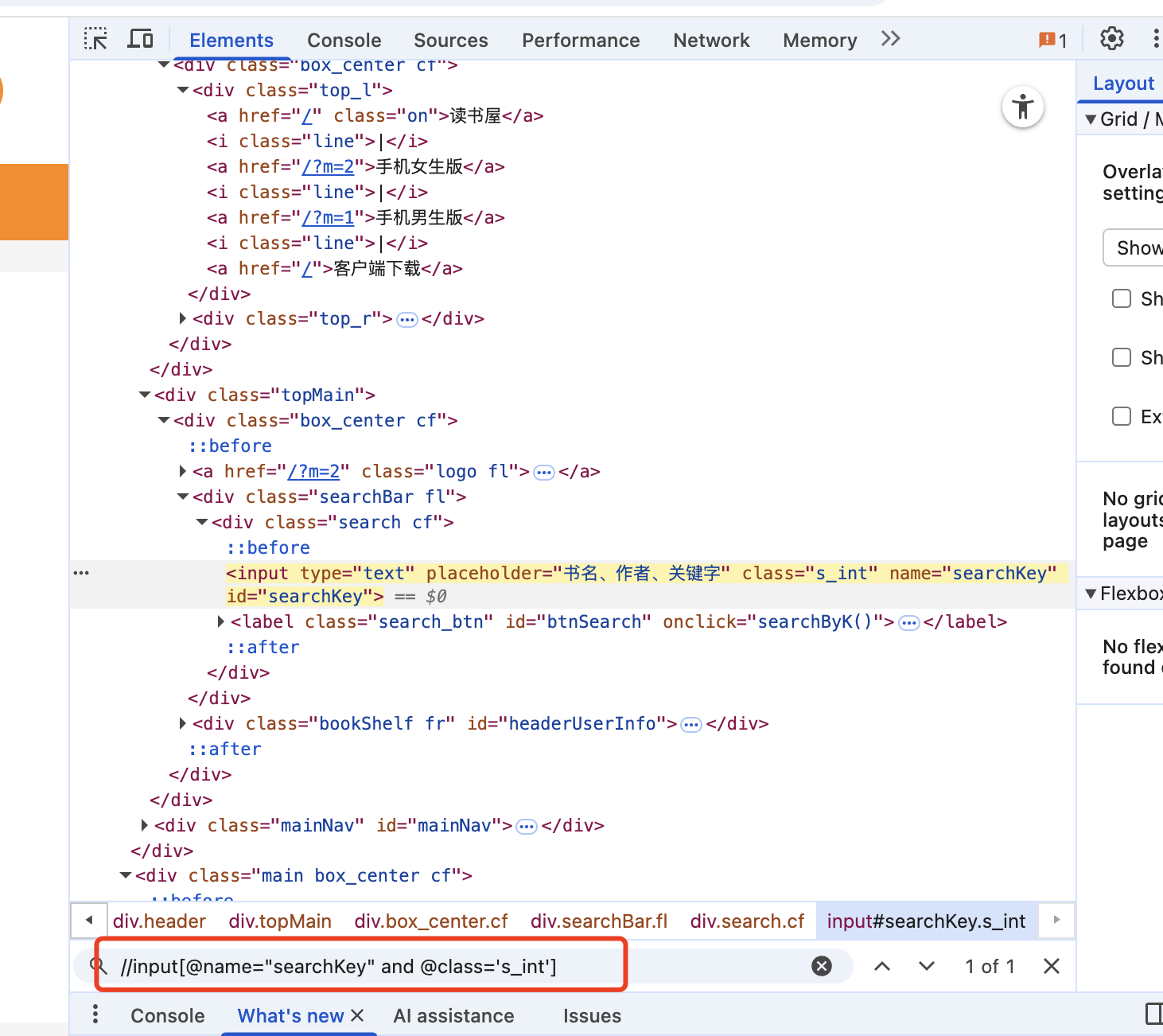Close the What's new drawer tab

click(x=357, y=1015)
